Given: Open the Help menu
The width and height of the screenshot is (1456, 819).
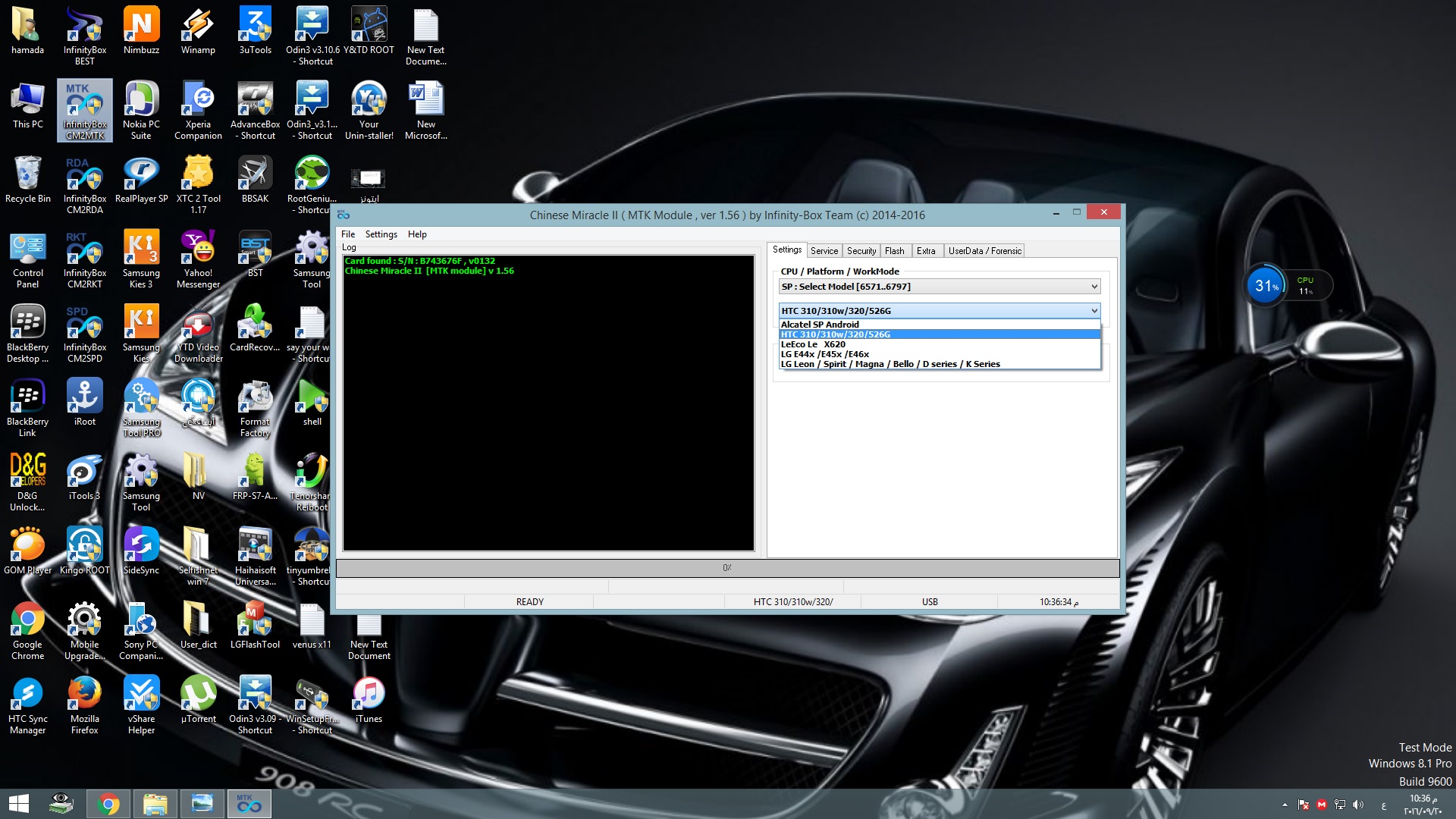Looking at the screenshot, I should [x=417, y=234].
